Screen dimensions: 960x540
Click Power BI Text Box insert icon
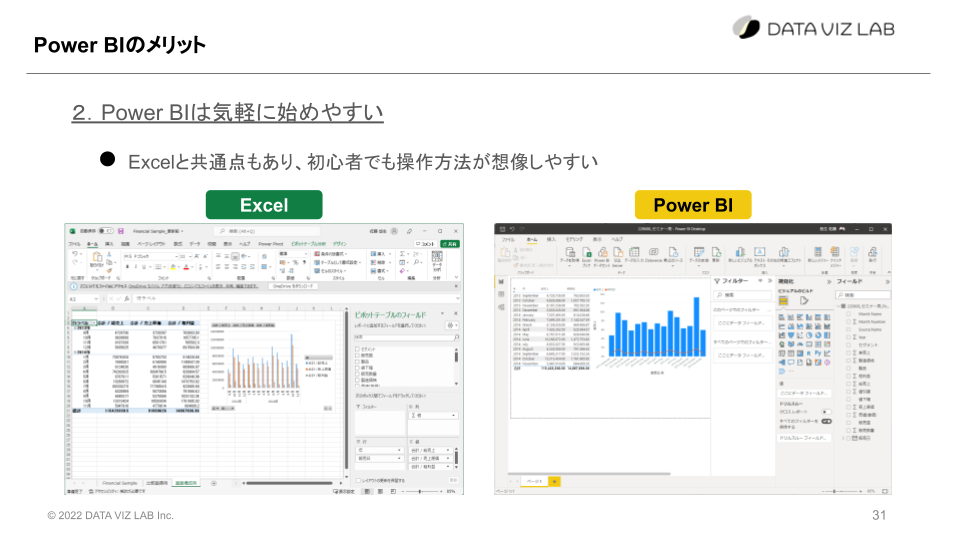pos(760,252)
